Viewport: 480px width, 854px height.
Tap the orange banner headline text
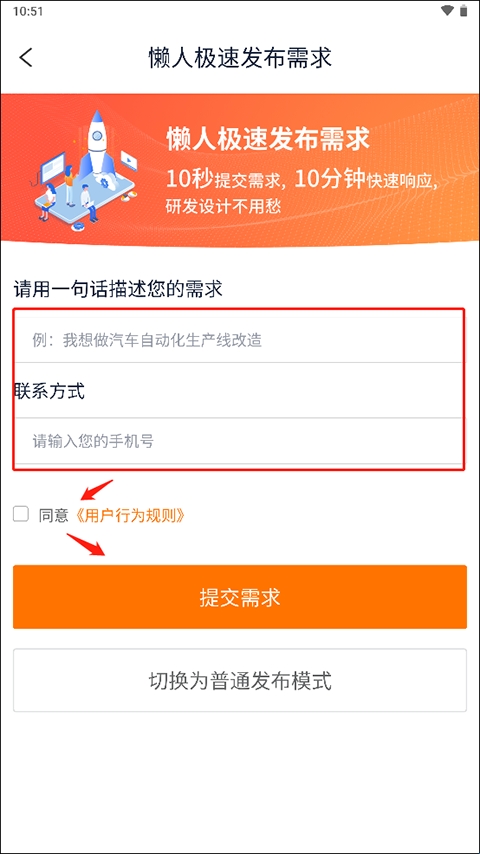[x=268, y=139]
